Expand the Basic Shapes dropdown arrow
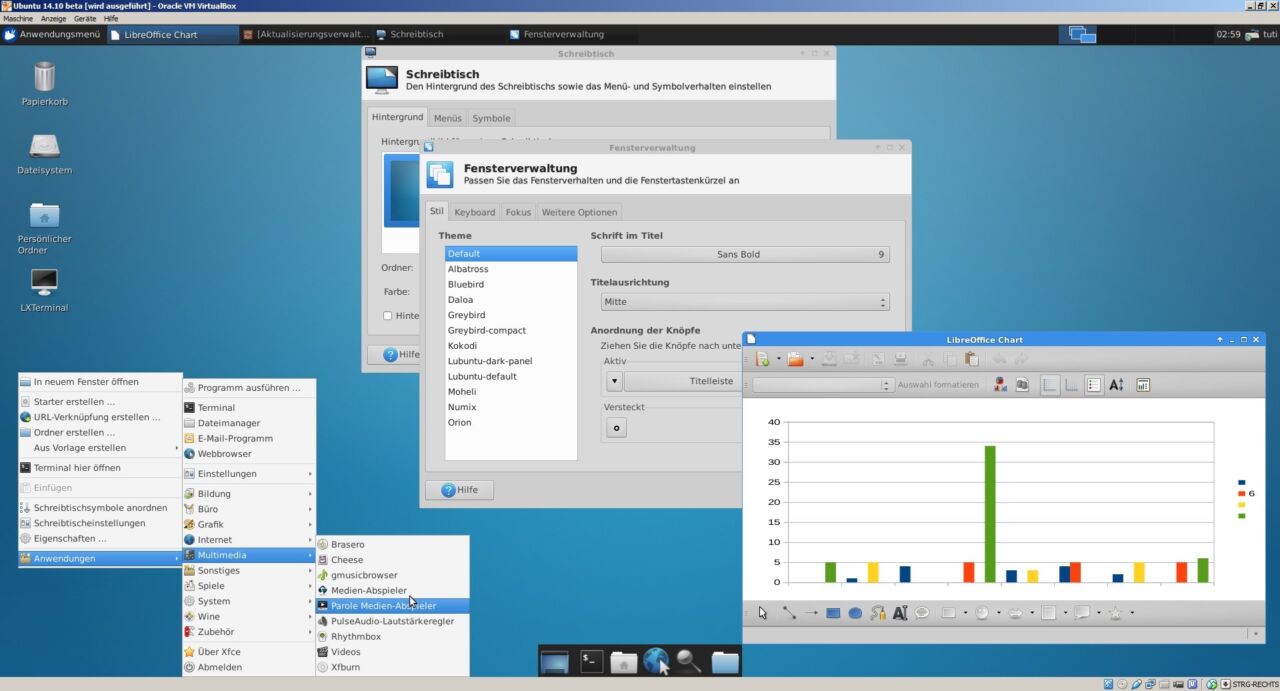The width and height of the screenshot is (1280, 691). click(x=965, y=612)
